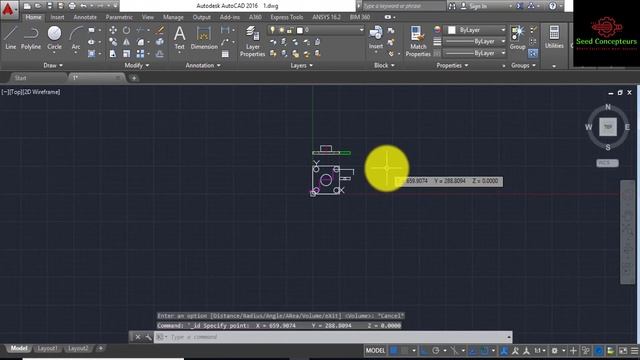
Task: Open the Express Tools ribbon tab
Action: point(287,17)
